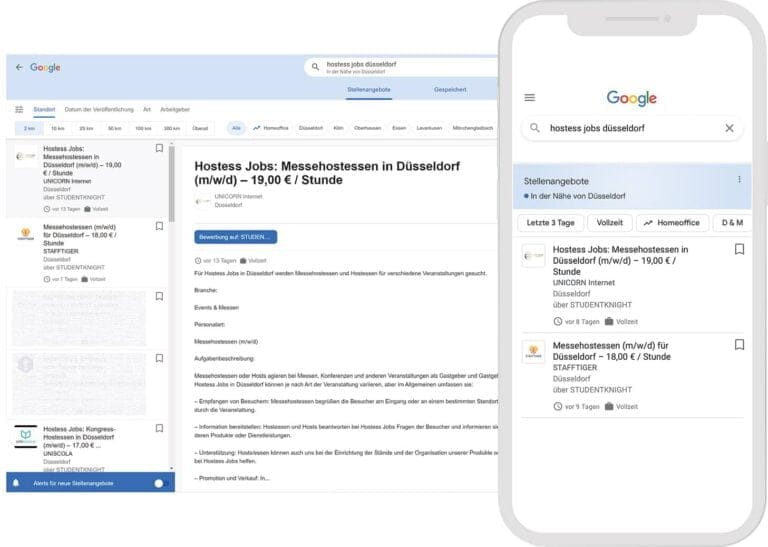
Task: Select the Leverkusen city chip
Action: pos(429,128)
